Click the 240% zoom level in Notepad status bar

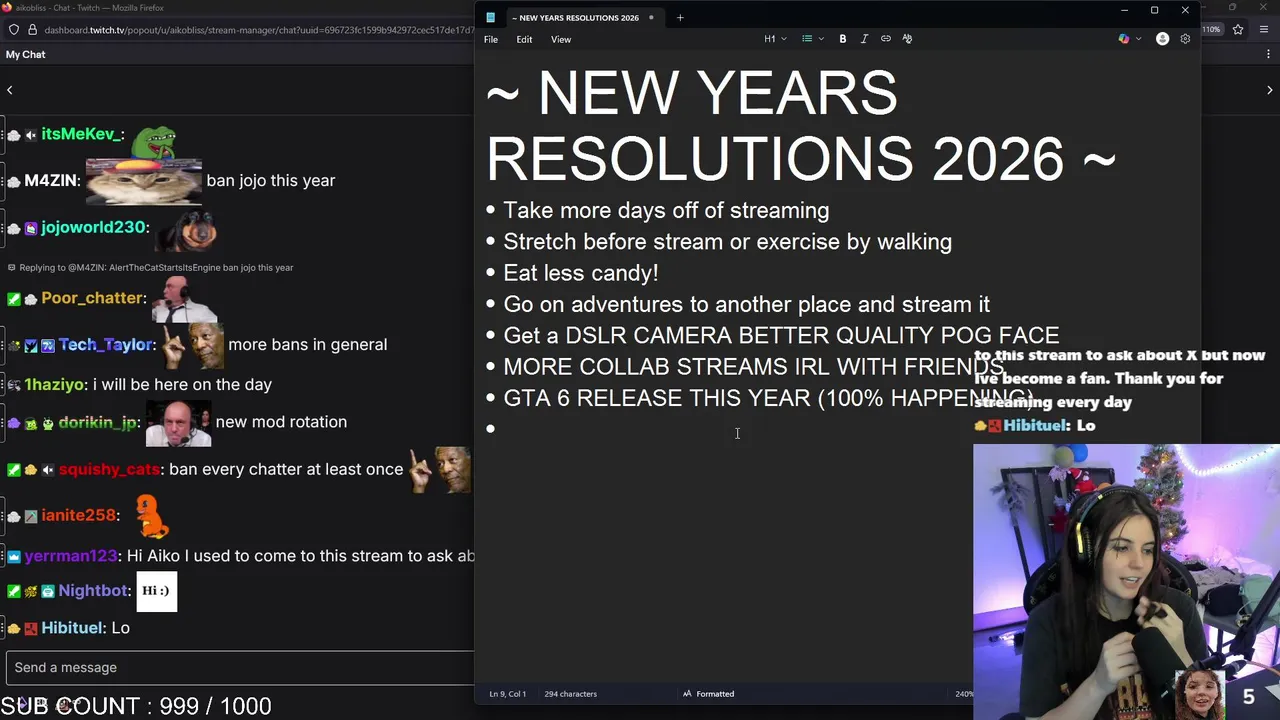[964, 694]
